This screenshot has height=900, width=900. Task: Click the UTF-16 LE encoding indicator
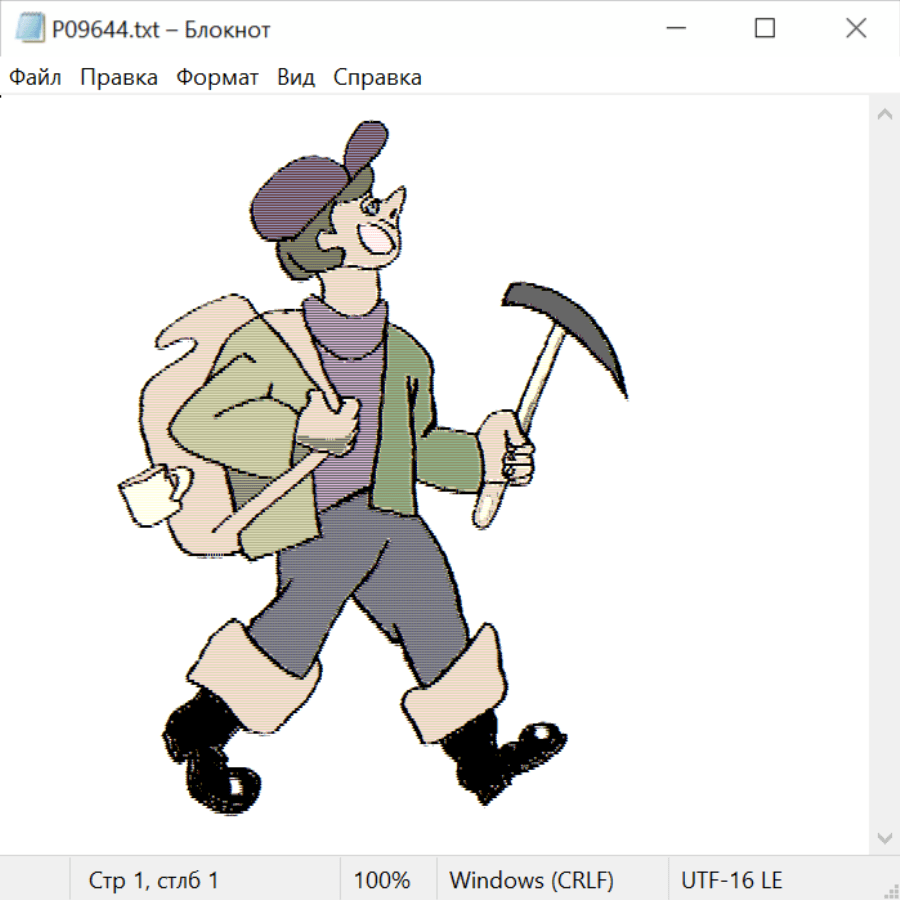pyautogui.click(x=731, y=880)
